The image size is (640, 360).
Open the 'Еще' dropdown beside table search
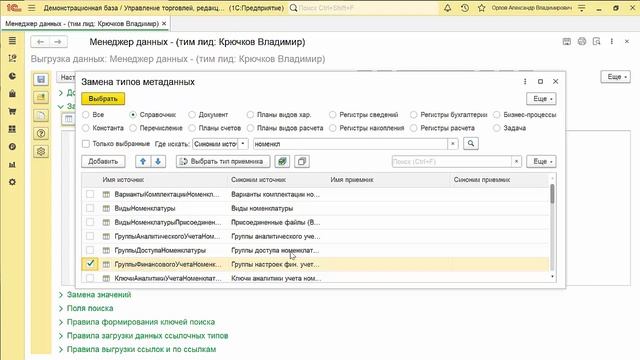tap(541, 162)
